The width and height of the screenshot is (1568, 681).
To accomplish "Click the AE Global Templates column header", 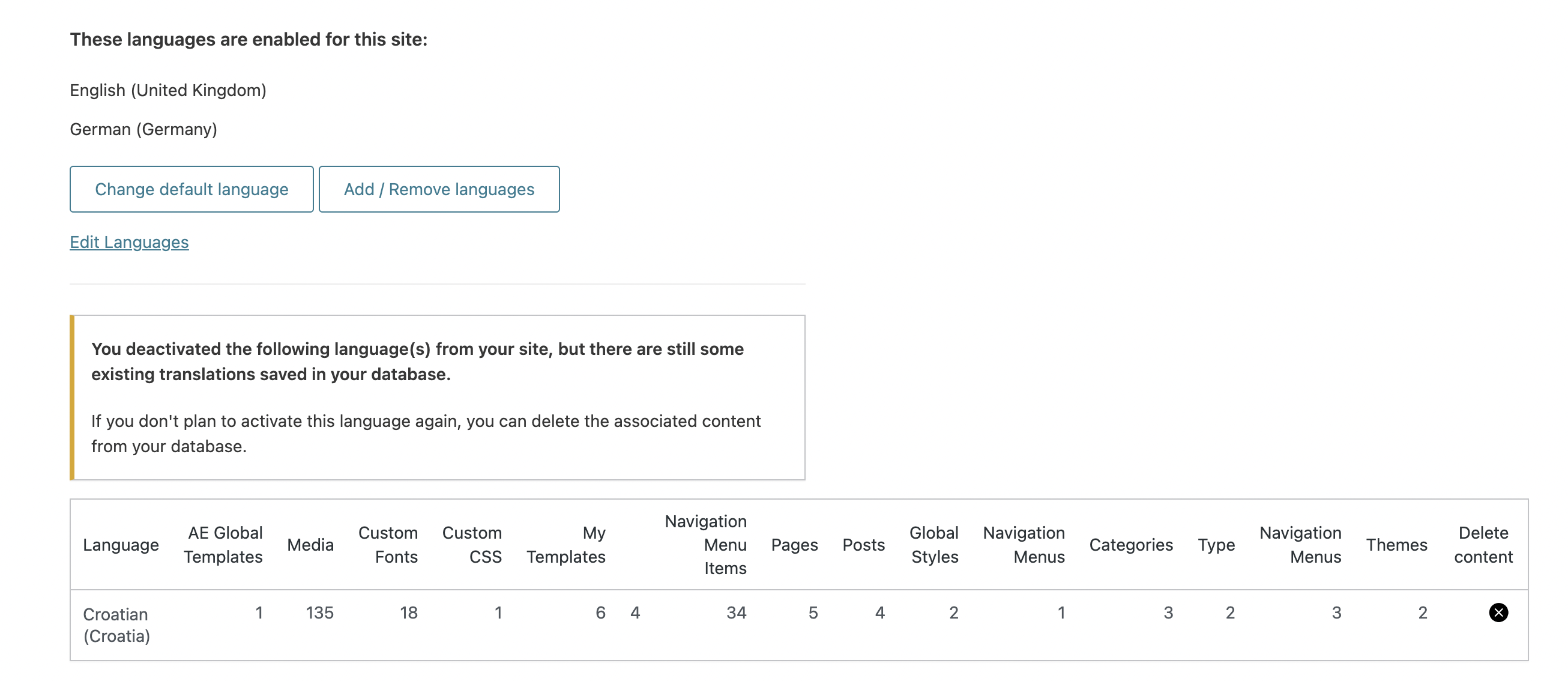I will tap(223, 545).
